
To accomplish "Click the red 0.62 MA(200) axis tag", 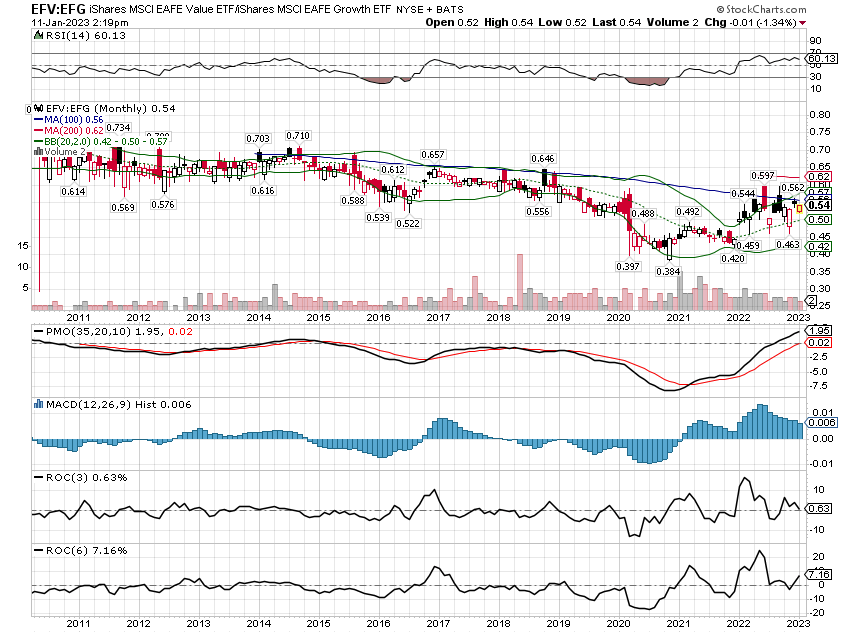I will coord(819,177).
